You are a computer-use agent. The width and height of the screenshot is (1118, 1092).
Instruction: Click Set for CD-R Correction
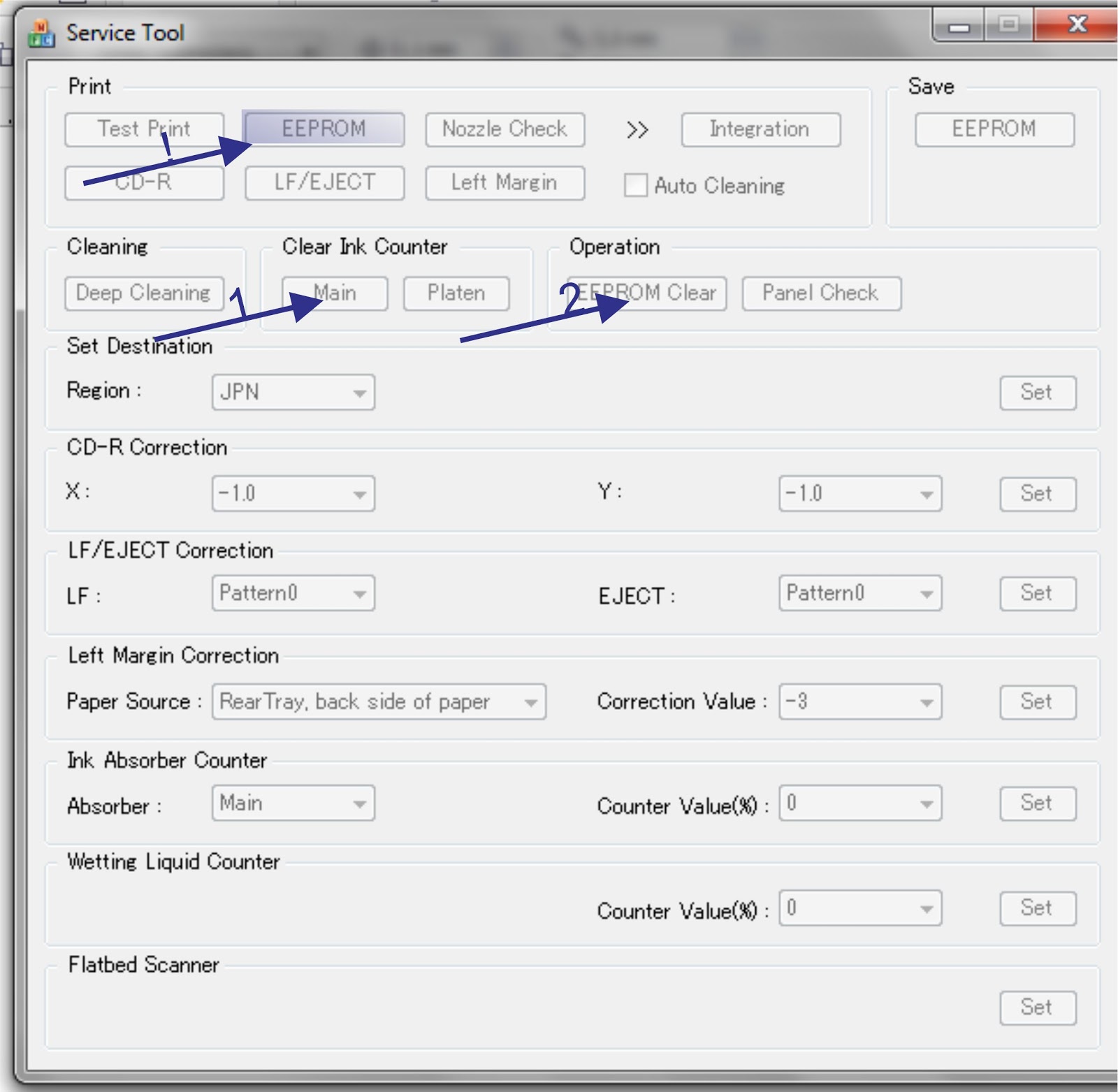(x=1038, y=493)
